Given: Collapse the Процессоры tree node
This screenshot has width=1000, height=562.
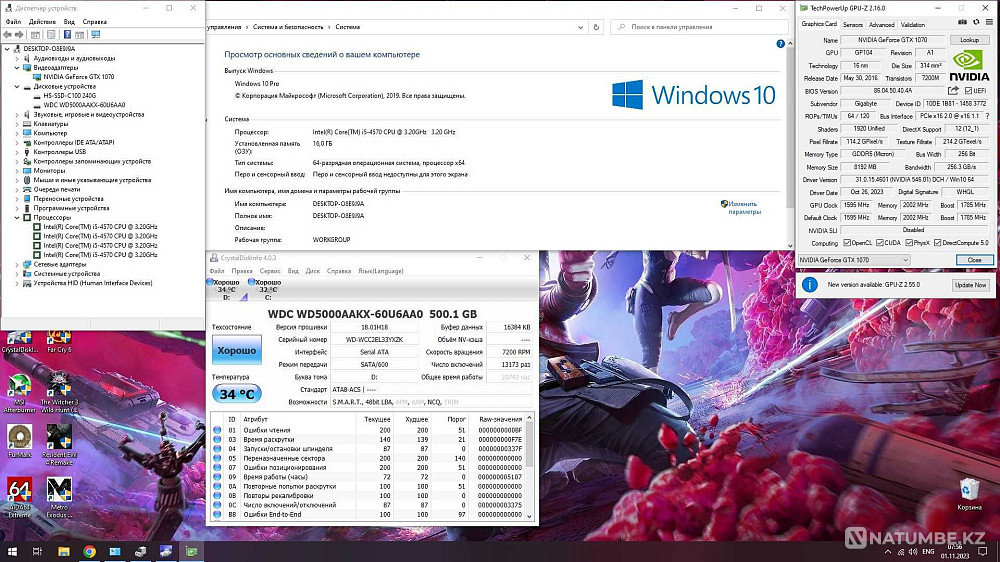Looking at the screenshot, I should [17, 218].
